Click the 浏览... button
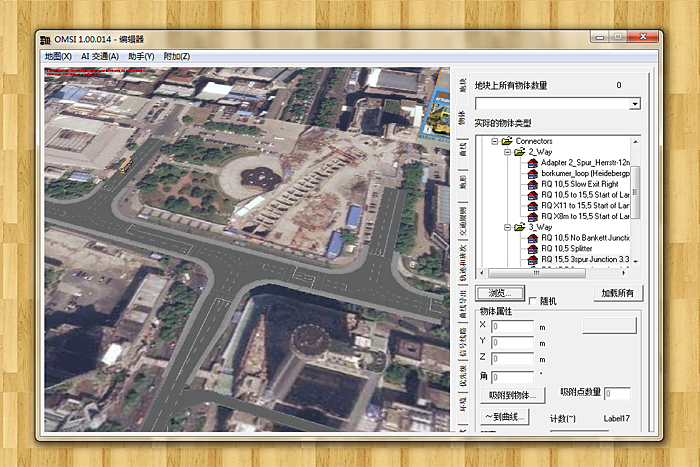The image size is (700, 467). click(499, 294)
